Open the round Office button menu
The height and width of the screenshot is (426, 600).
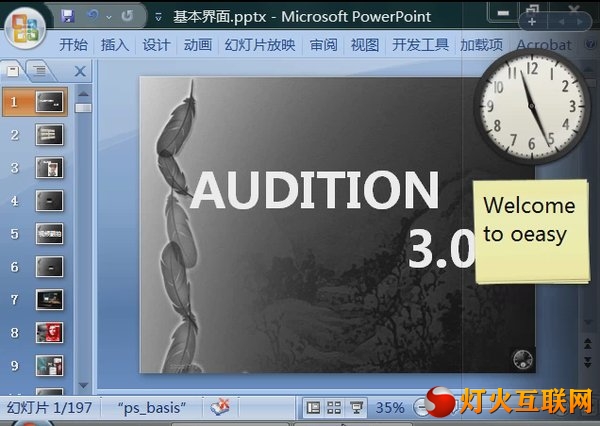[25, 28]
